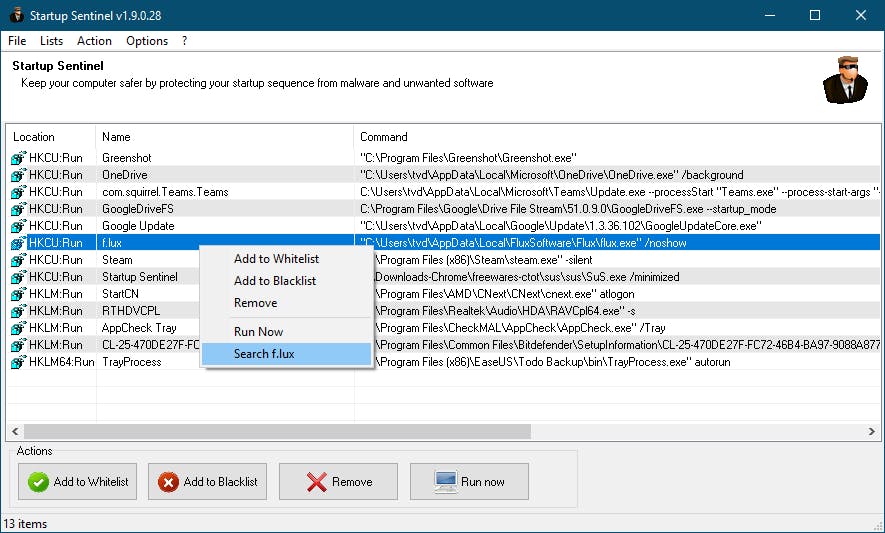The height and width of the screenshot is (533, 885).
Task: Select the StartCN name entry
Action: point(120,294)
